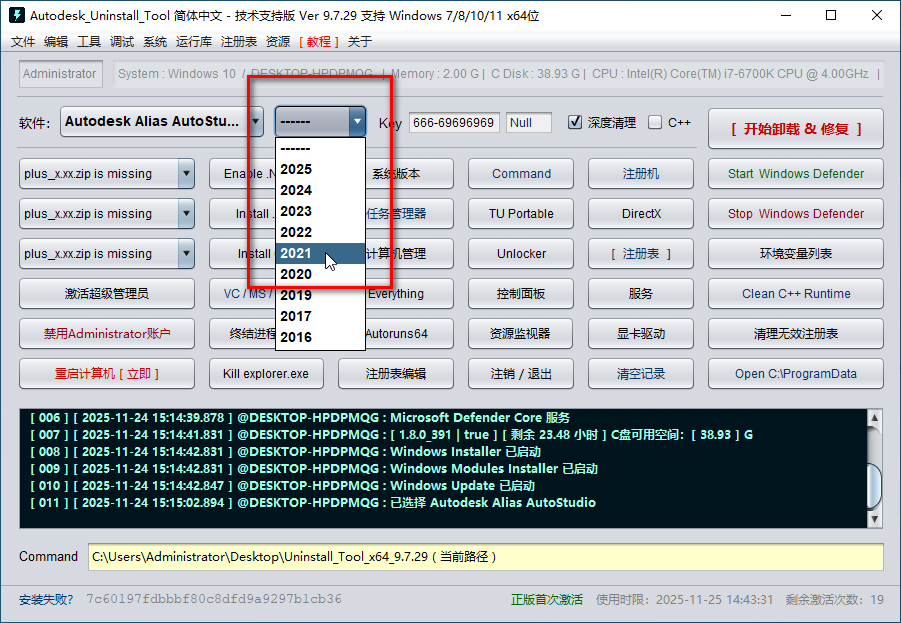Image resolution: width=901 pixels, height=623 pixels.
Task: Select 2022 from the year list
Action: click(320, 232)
